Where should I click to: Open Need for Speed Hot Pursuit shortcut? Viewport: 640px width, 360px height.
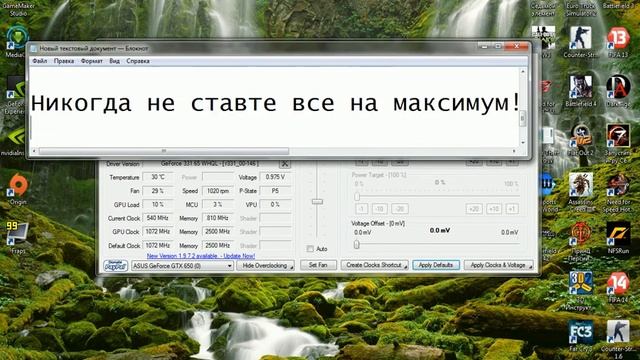[618, 185]
